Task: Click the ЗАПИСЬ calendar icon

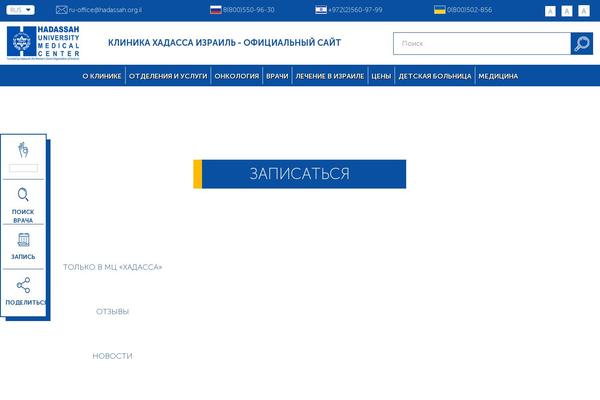Action: coord(23,240)
